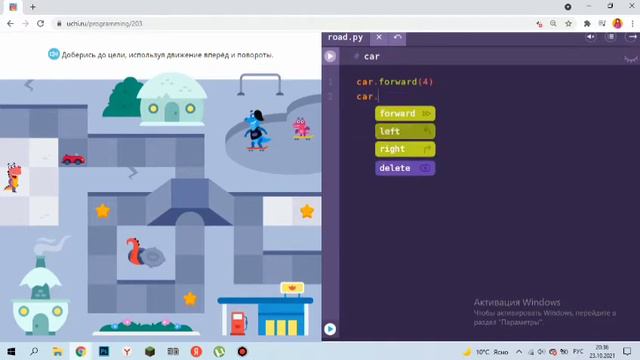The width and height of the screenshot is (640, 360).
Task: Click the browser forward button
Action: pyautogui.click(x=25, y=24)
